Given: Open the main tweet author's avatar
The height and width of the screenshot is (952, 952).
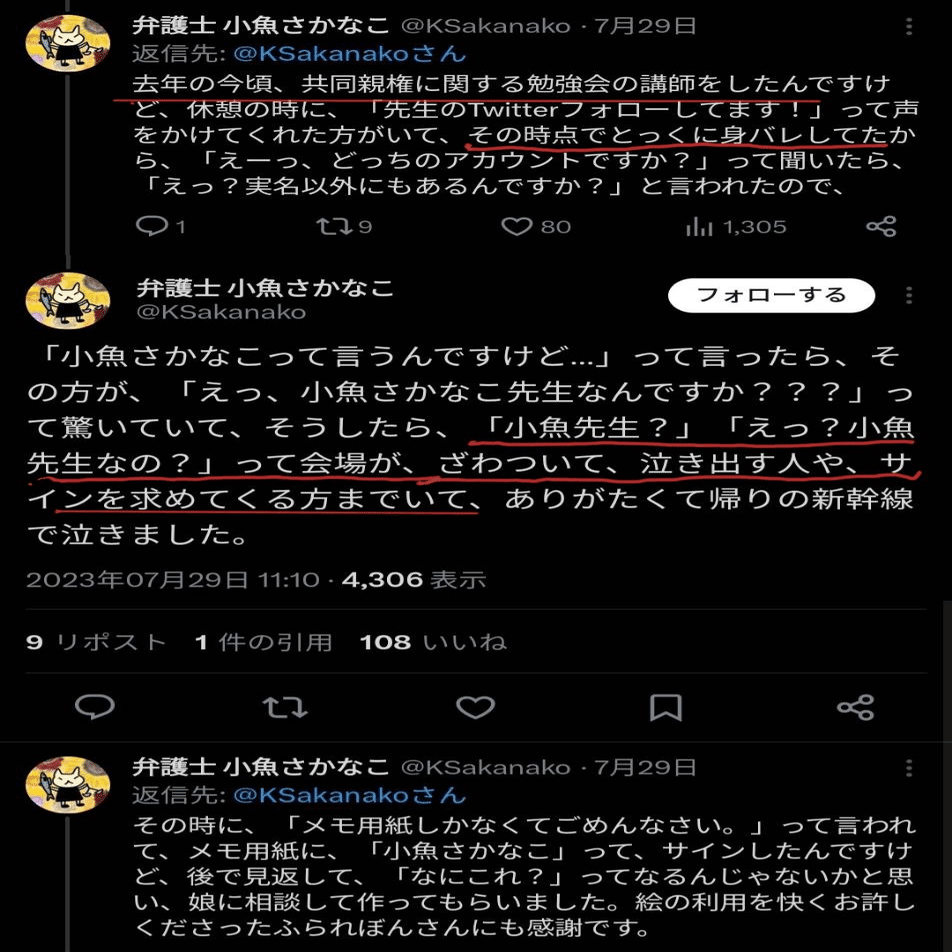Looking at the screenshot, I should pyautogui.click(x=68, y=301).
